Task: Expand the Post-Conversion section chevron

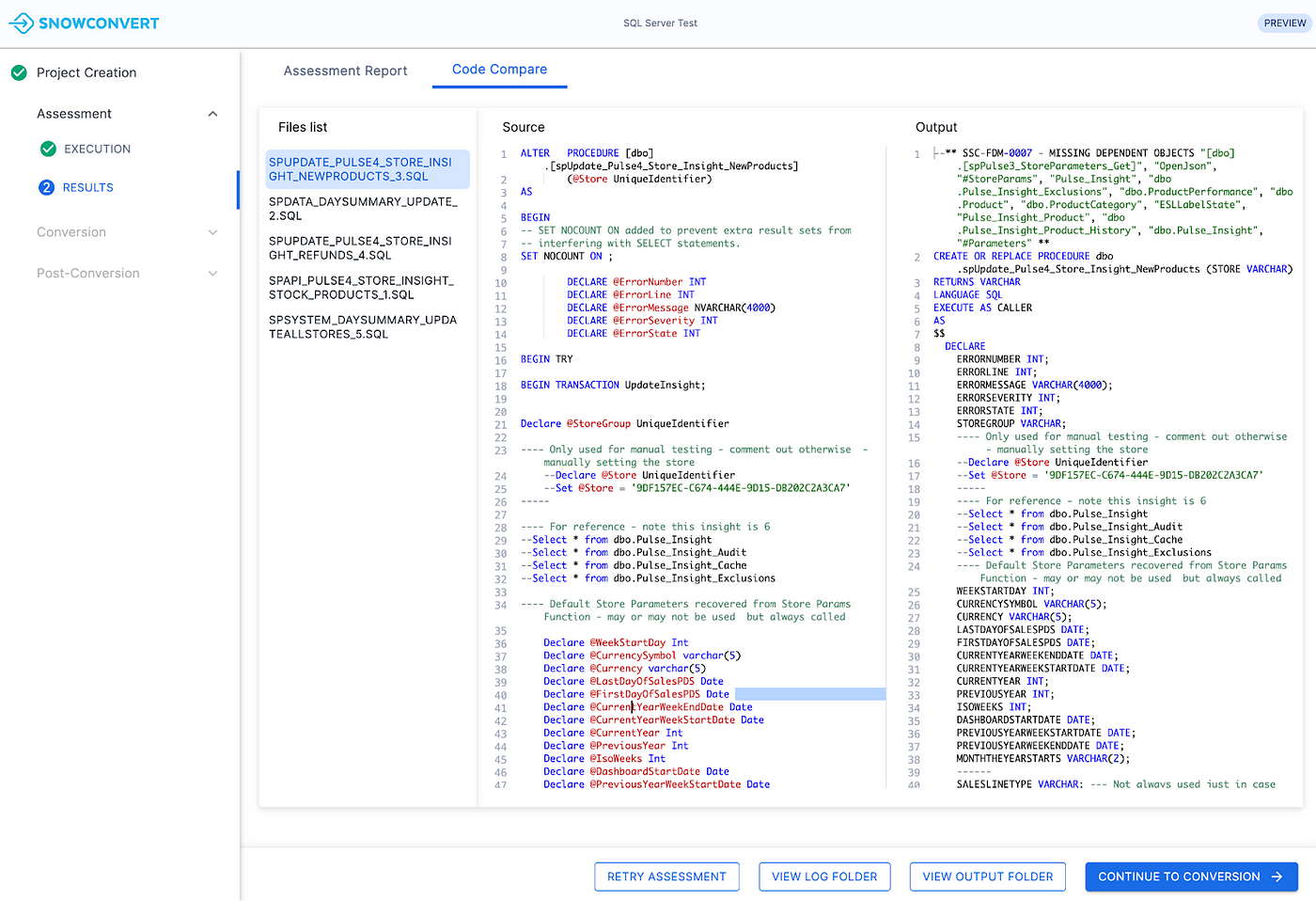Action: click(212, 274)
